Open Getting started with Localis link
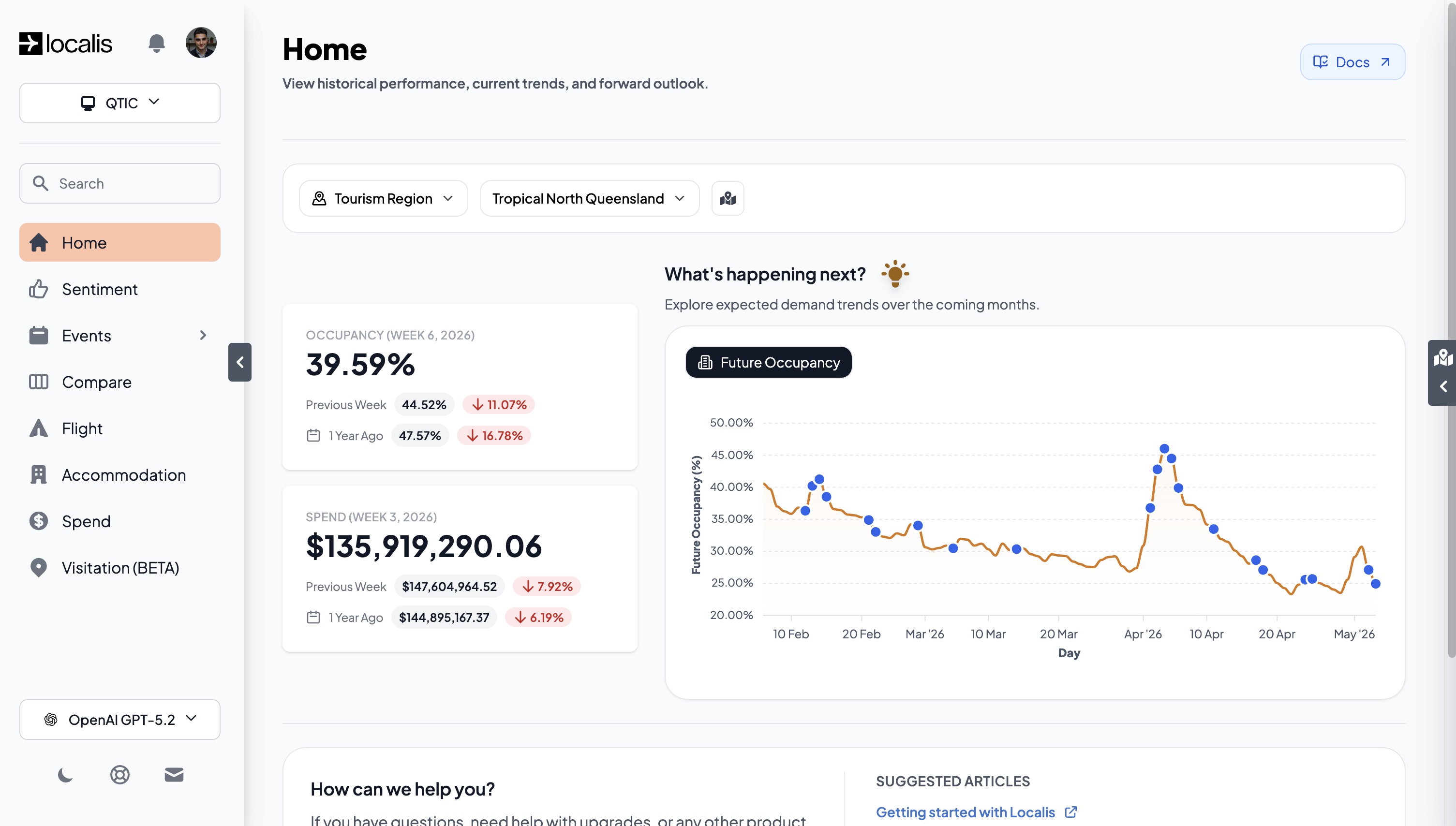1456x826 pixels. click(965, 812)
